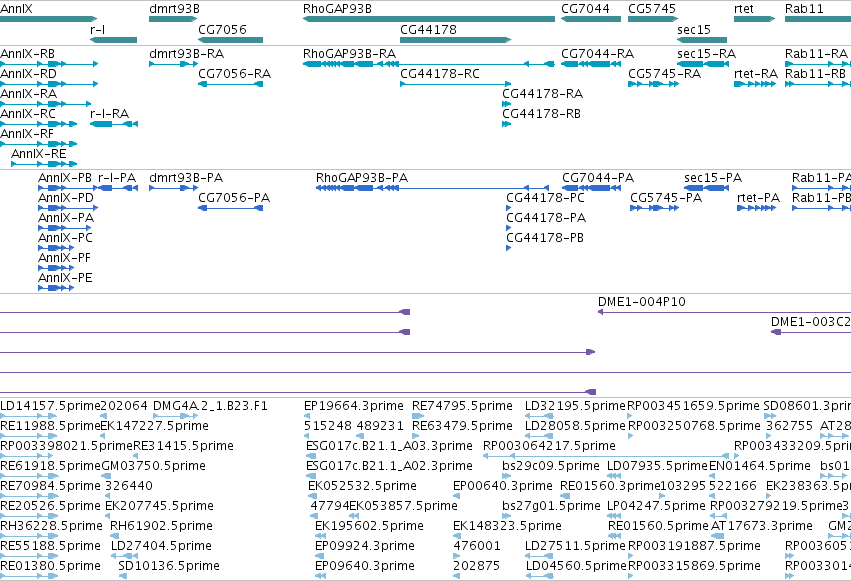
Task: Open the RhoGAP93B-RA transcript label
Action: (350, 54)
